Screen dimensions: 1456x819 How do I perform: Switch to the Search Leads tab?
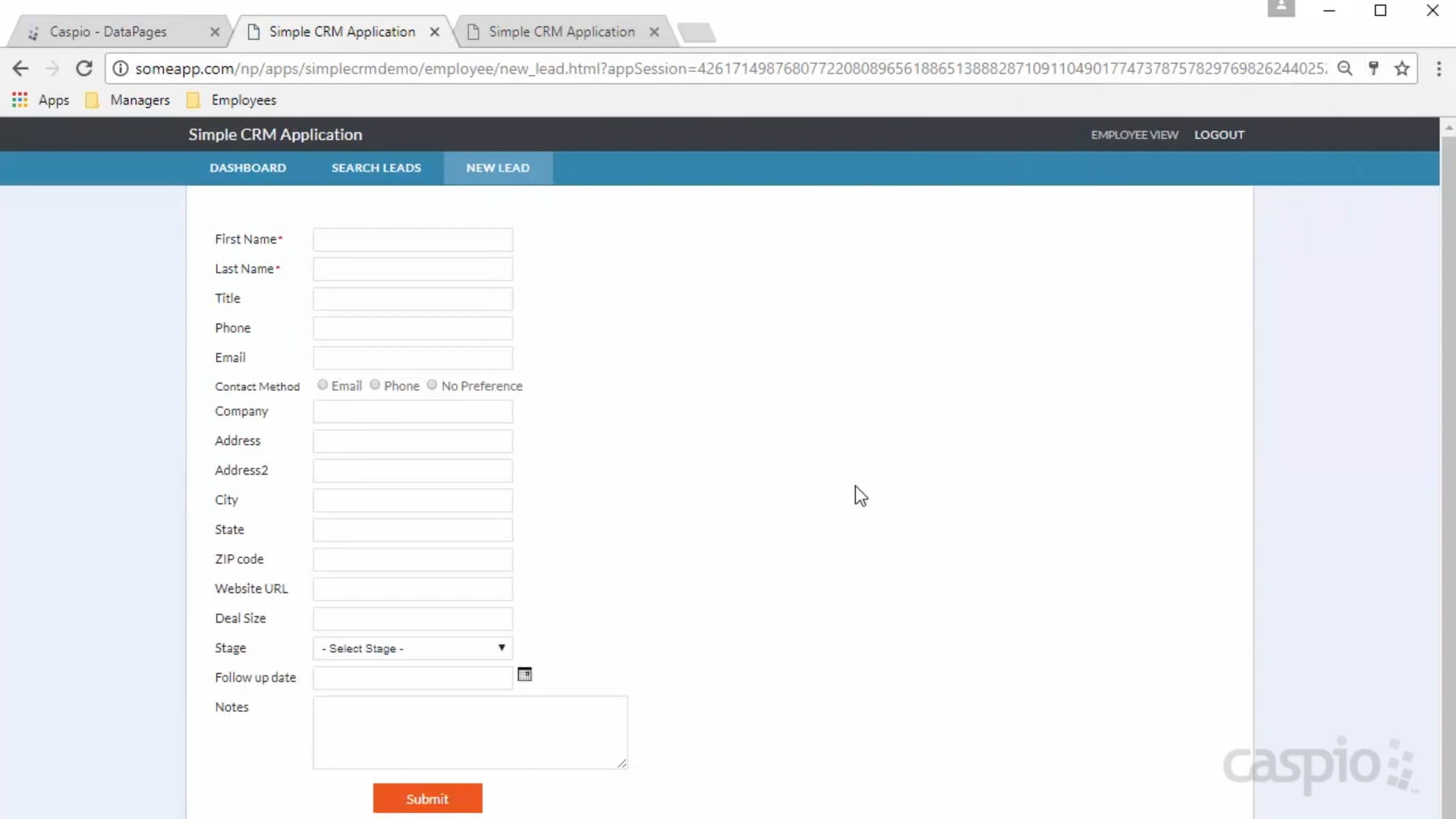pos(376,168)
